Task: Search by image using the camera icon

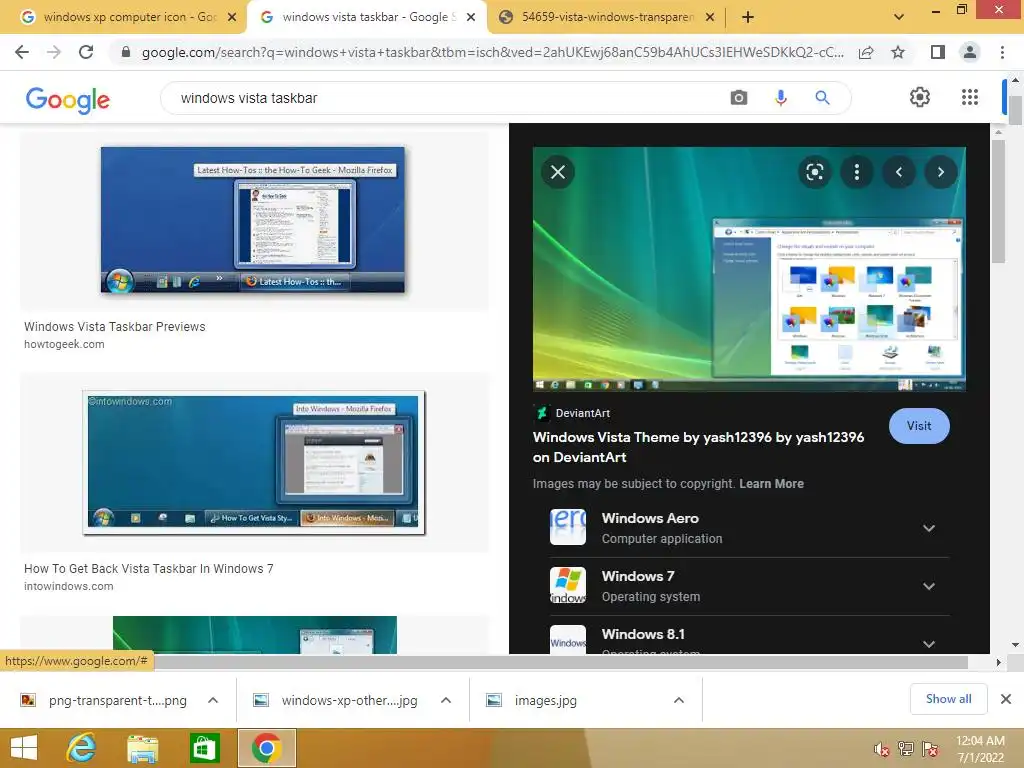Action: (x=739, y=98)
